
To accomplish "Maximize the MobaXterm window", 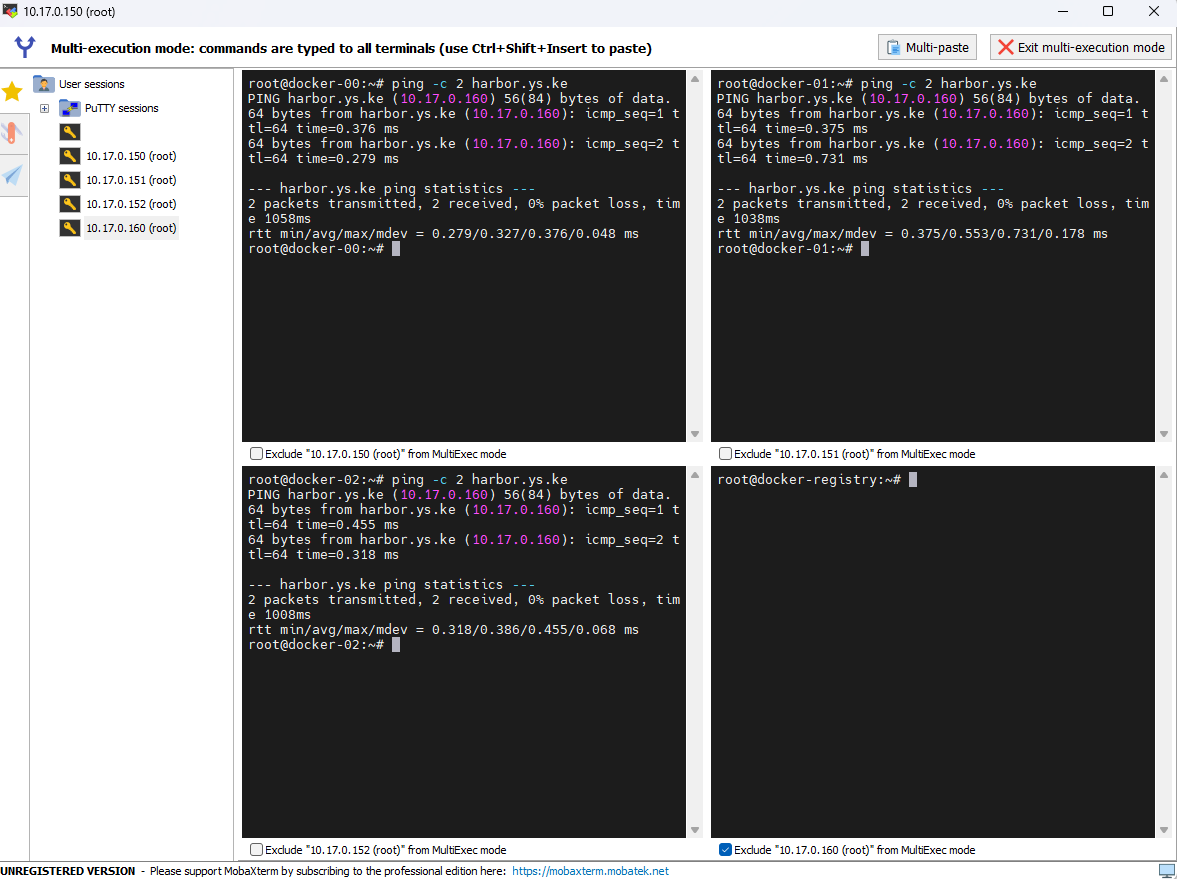I will point(1108,11).
